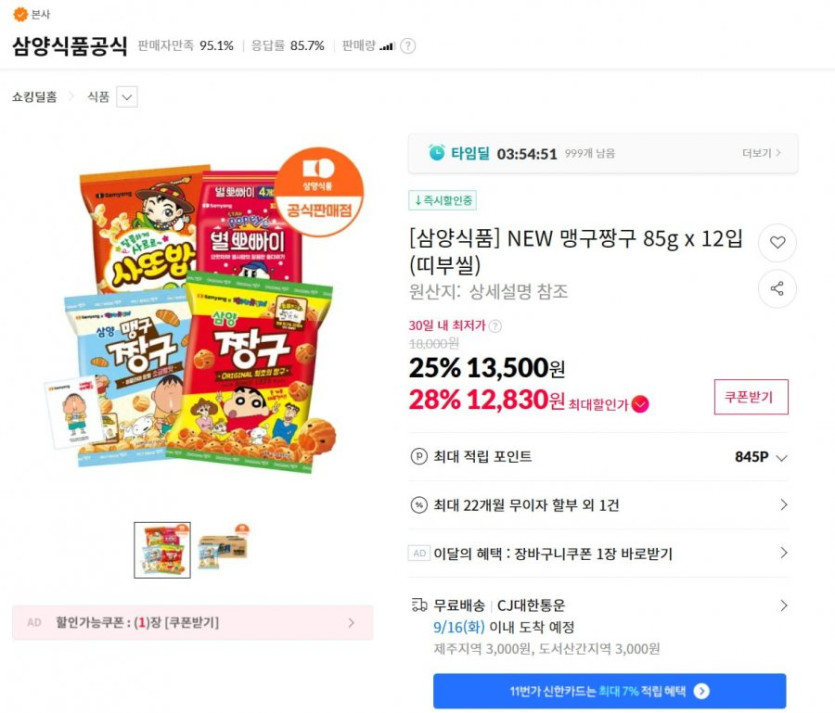Image resolution: width=835 pixels, height=713 pixels.
Task: Click the free shipping truck icon
Action: pyautogui.click(x=419, y=605)
